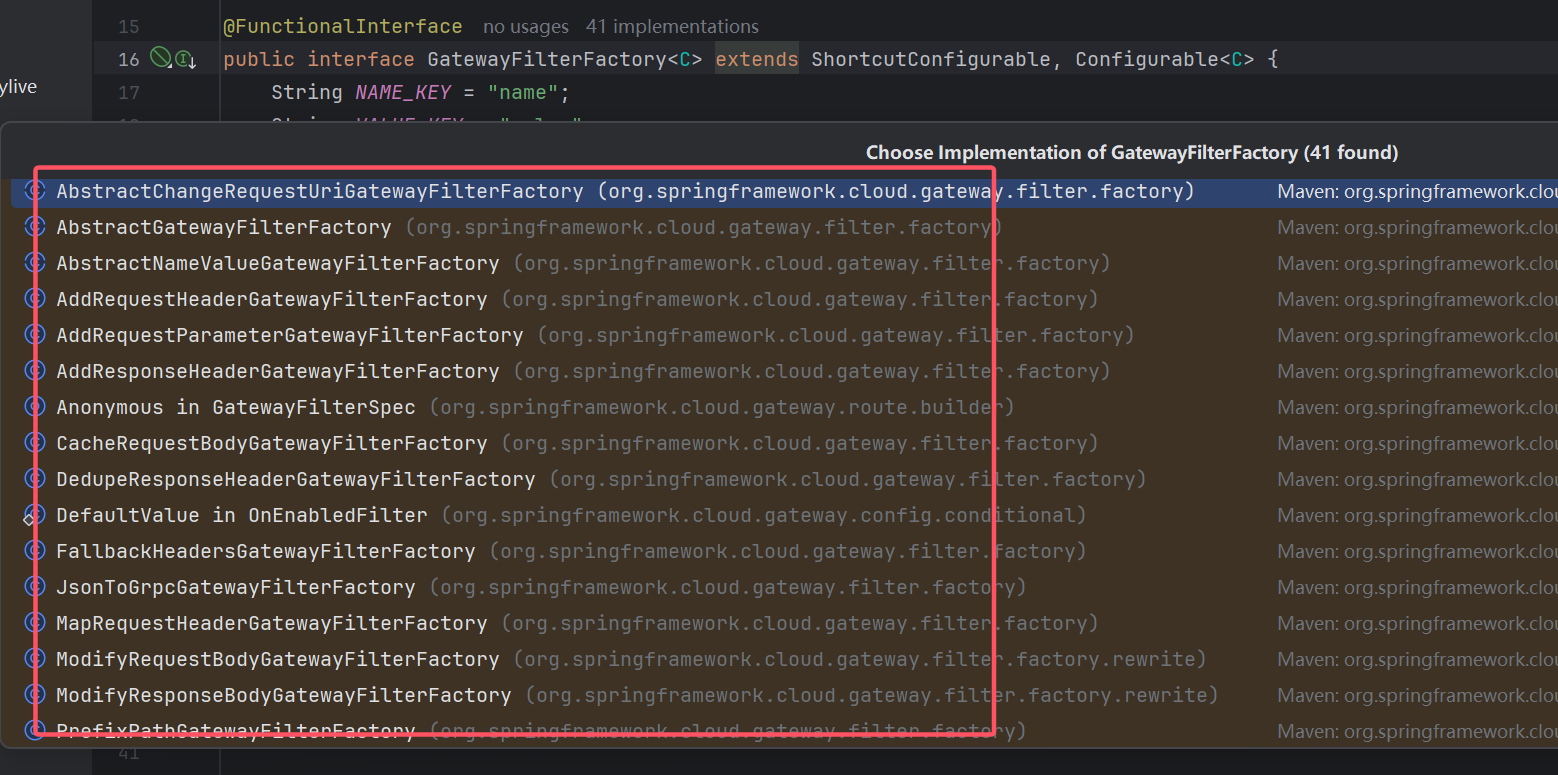Click class icon beside AddRequestParameterGatewayFilterFactory
Screen dimensions: 1558x775
point(35,335)
